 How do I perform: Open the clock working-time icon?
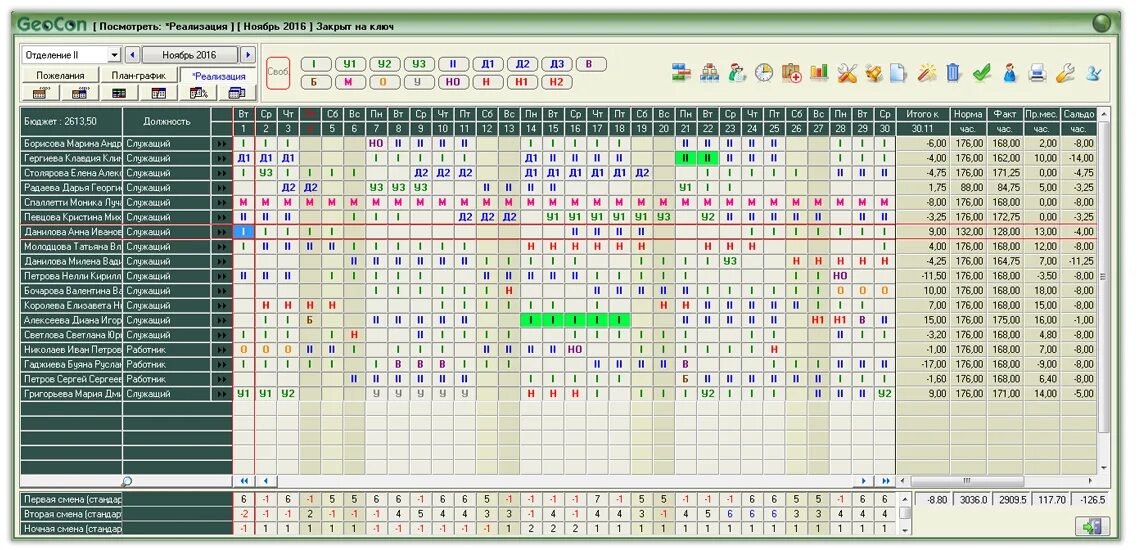[x=764, y=72]
